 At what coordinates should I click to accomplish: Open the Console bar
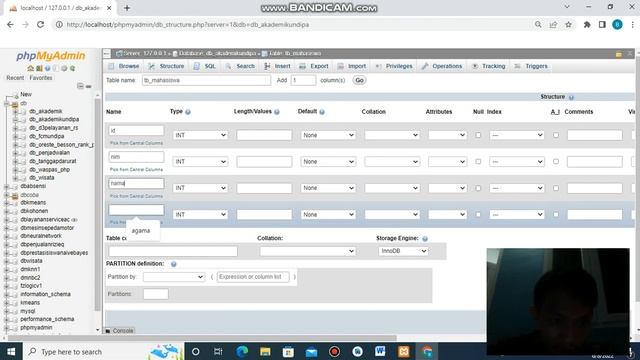point(119,331)
